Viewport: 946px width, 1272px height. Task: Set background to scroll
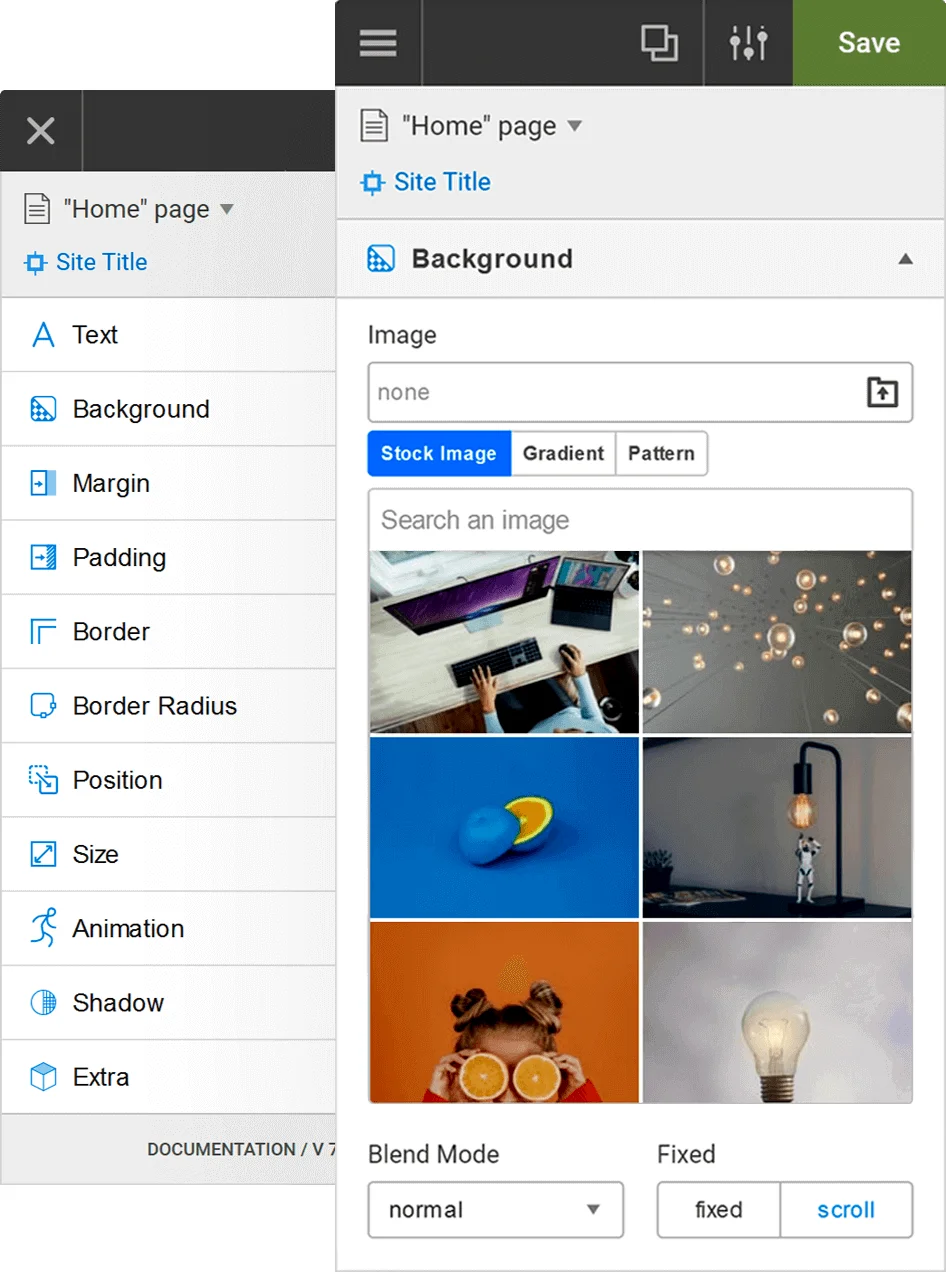tap(846, 1209)
